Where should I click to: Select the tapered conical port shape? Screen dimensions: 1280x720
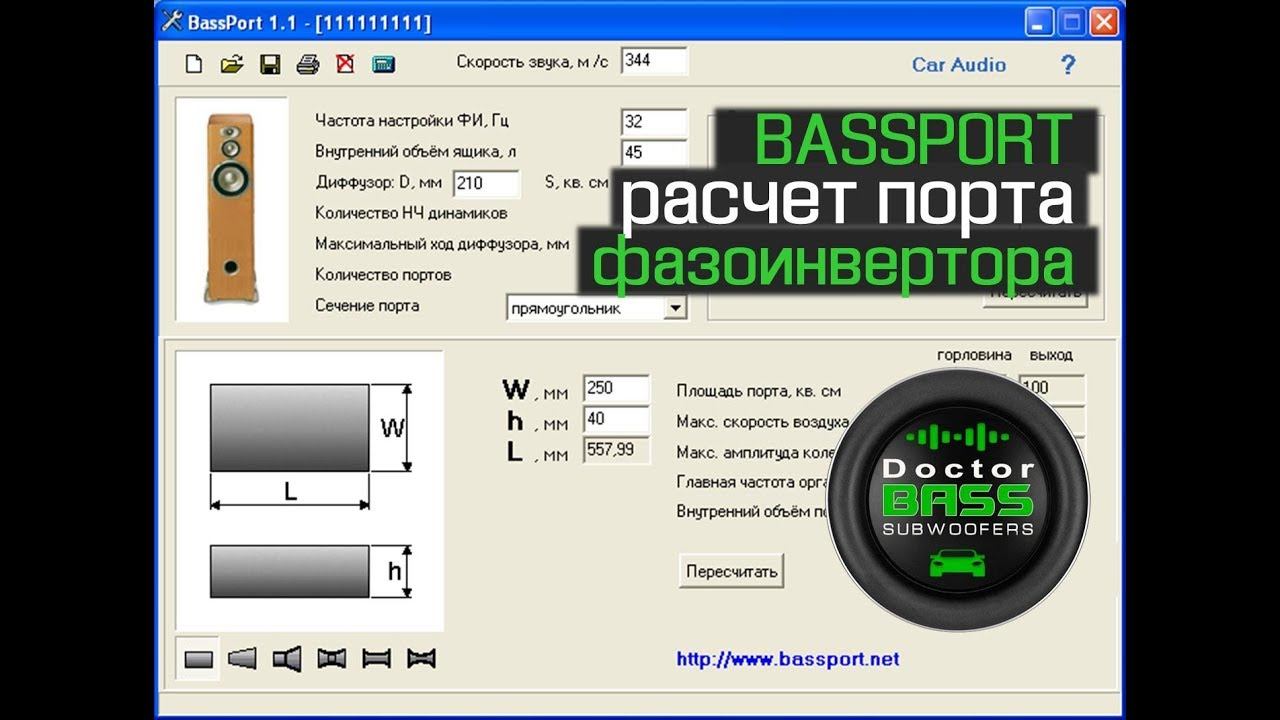(242, 658)
